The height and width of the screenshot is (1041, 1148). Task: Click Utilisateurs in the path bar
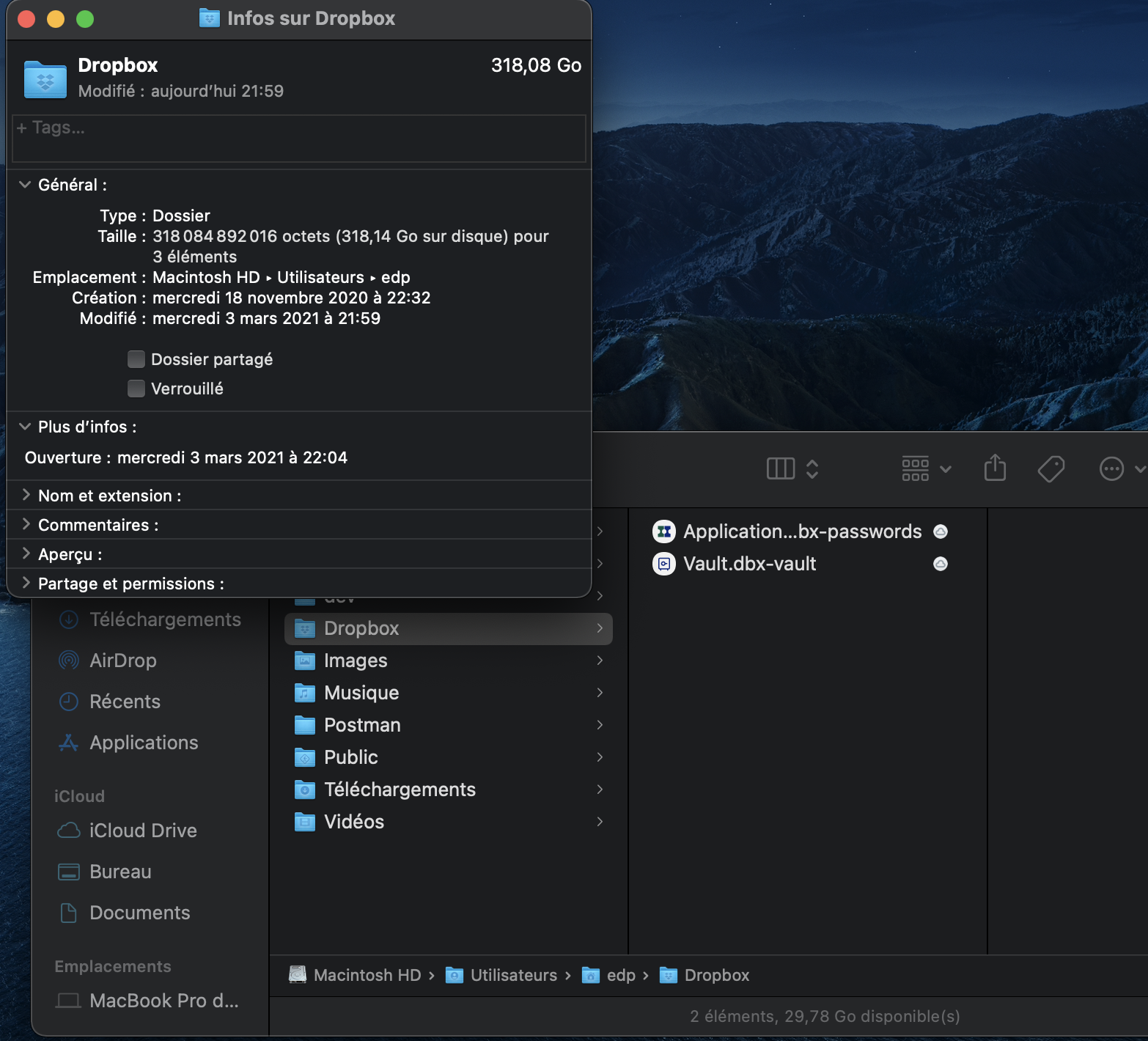point(513,975)
